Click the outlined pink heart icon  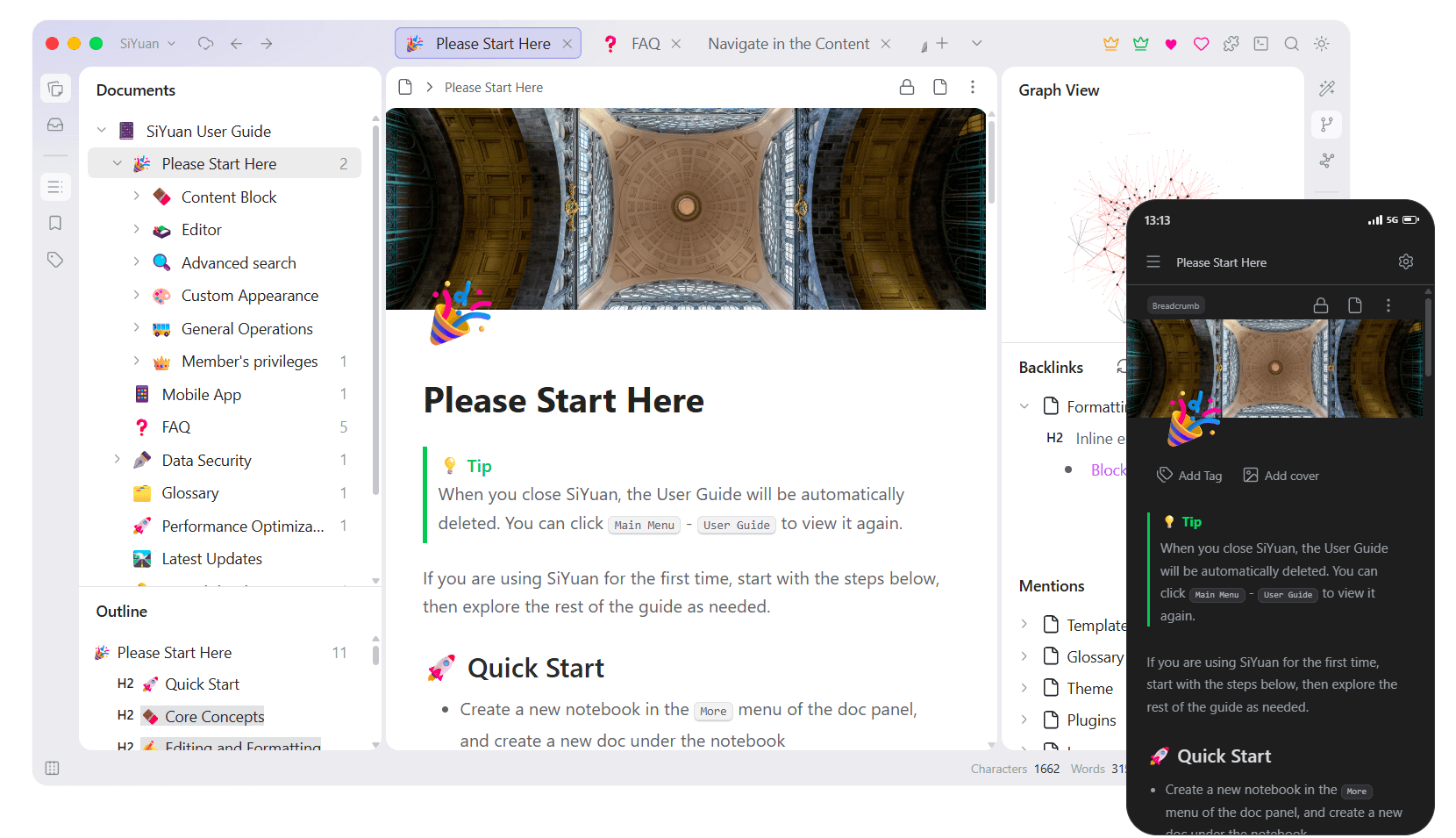pos(1201,44)
